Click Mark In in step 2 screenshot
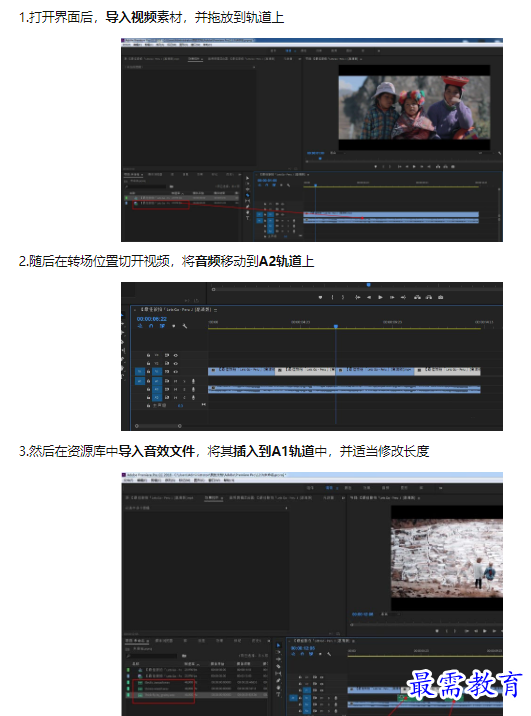This screenshot has height=716, width=531. coord(332,297)
